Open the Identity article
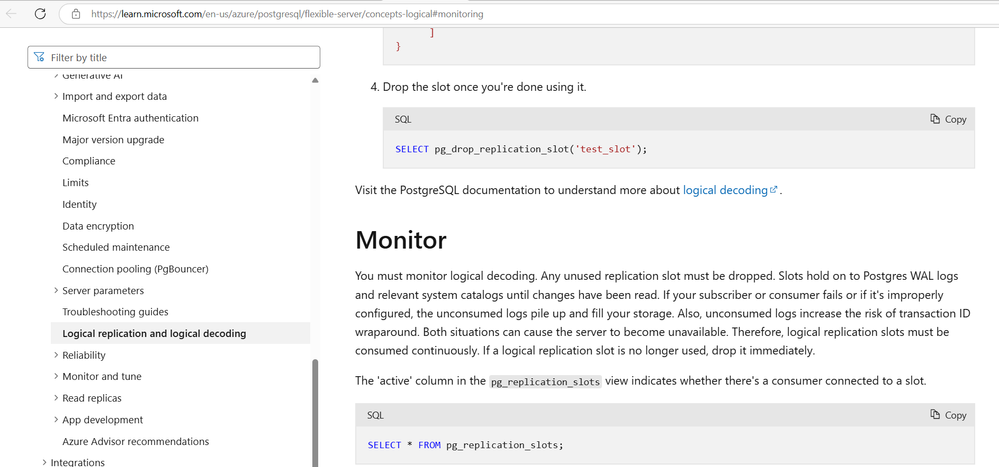The image size is (999, 467). tap(80, 205)
